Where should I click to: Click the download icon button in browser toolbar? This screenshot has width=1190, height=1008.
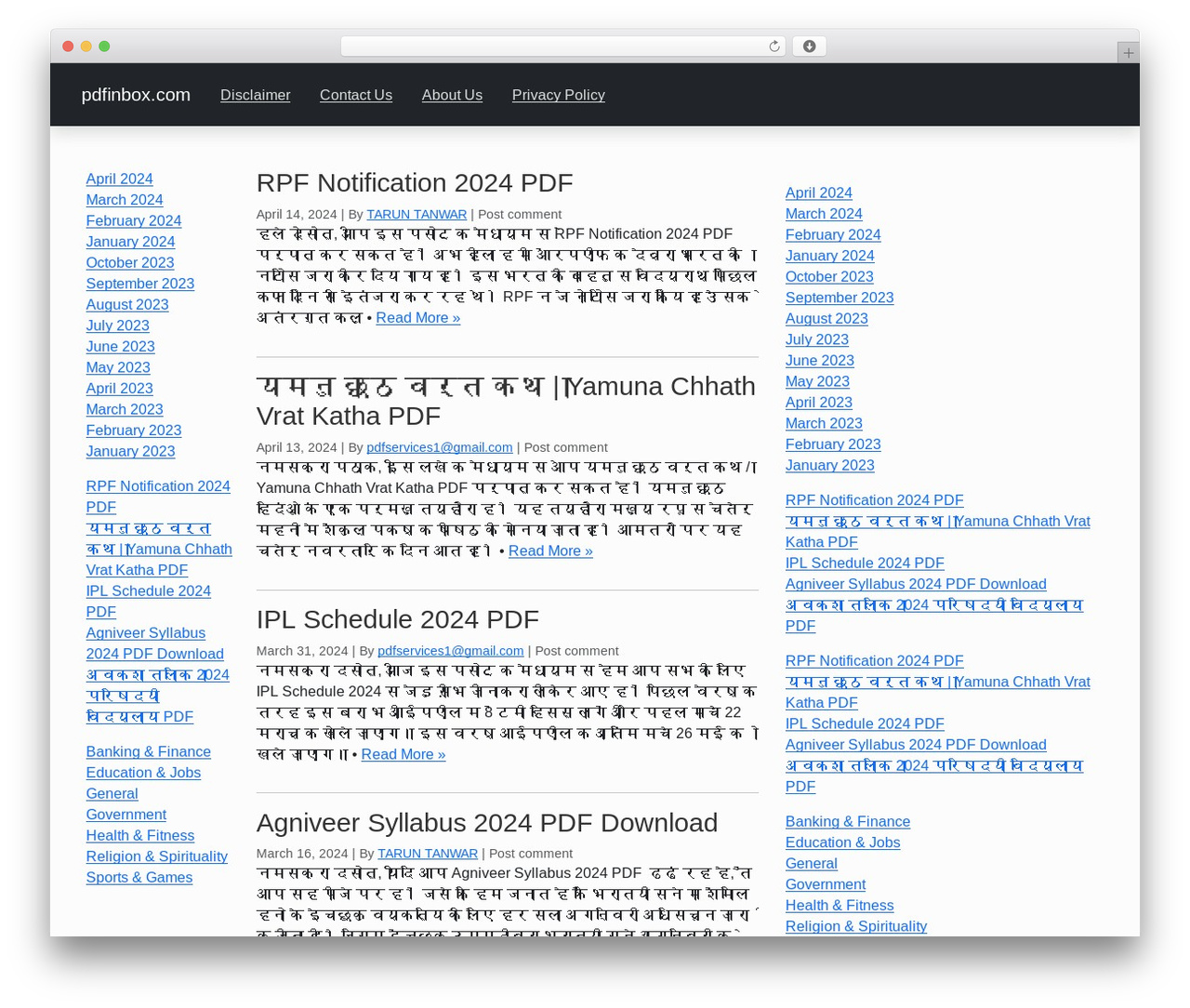(x=809, y=46)
